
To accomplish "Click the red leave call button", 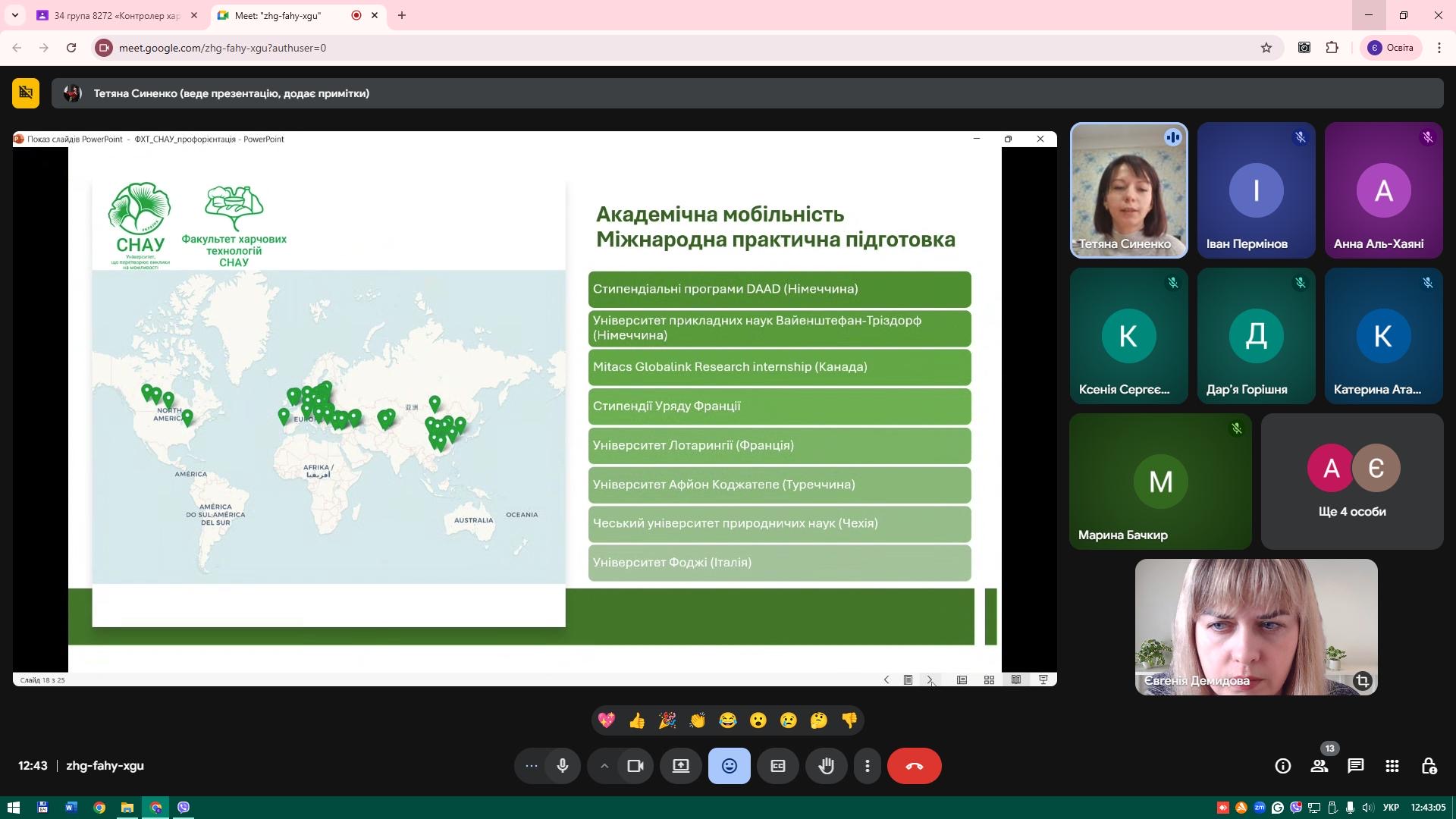I will [x=914, y=766].
